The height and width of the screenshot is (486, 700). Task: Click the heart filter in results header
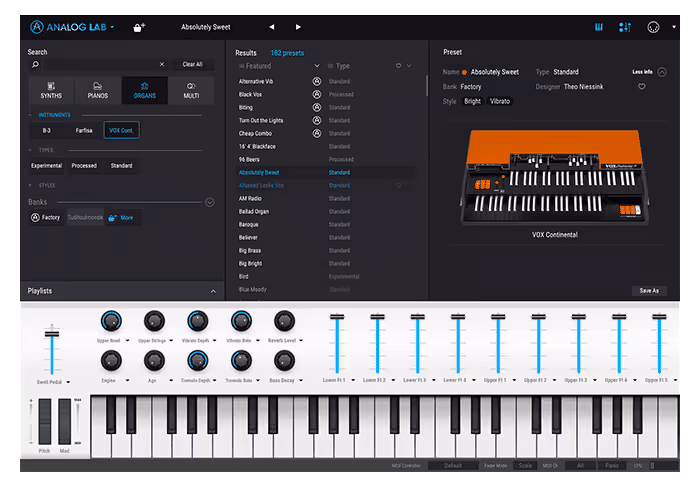398,66
